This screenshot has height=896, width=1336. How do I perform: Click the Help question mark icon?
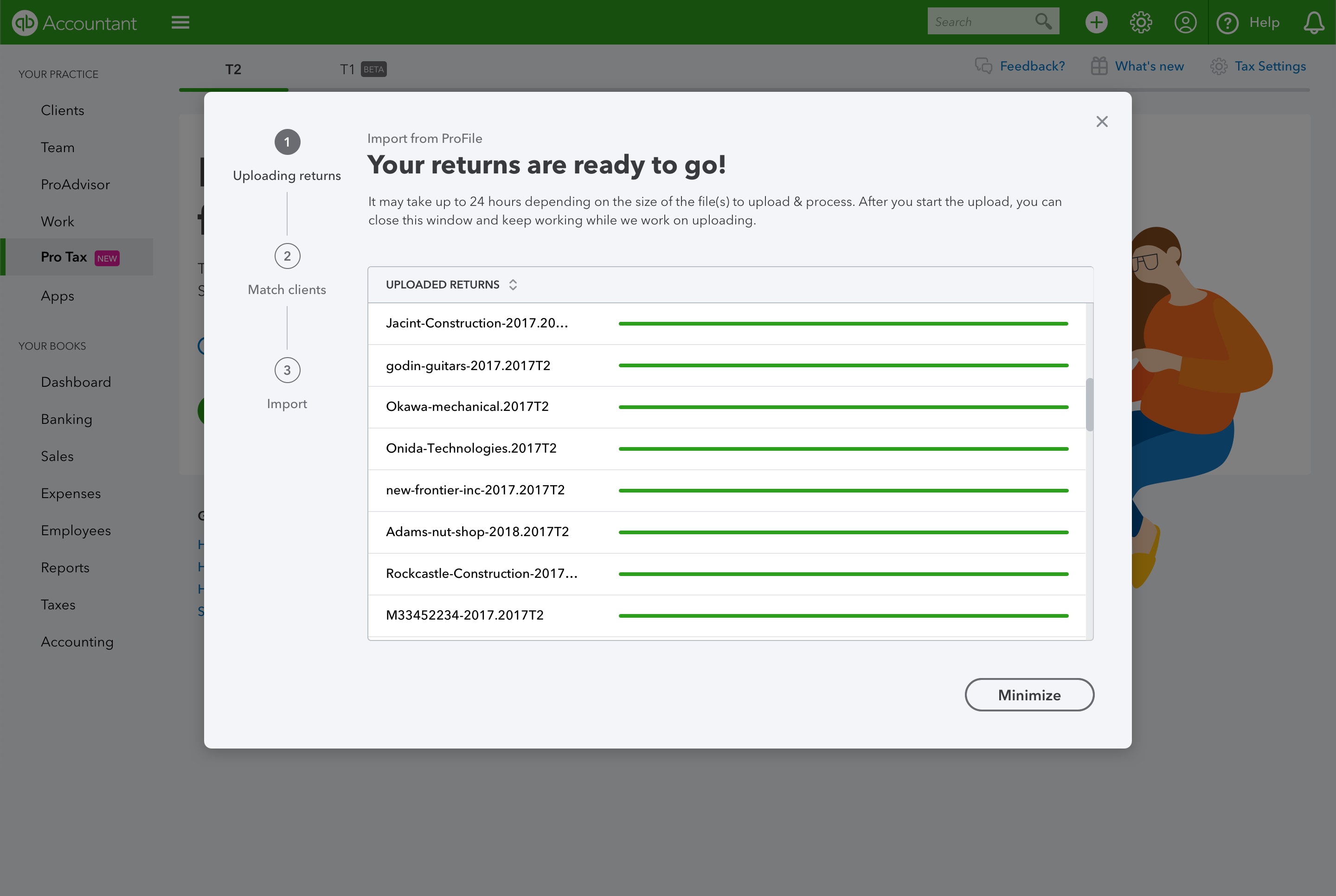1227,23
